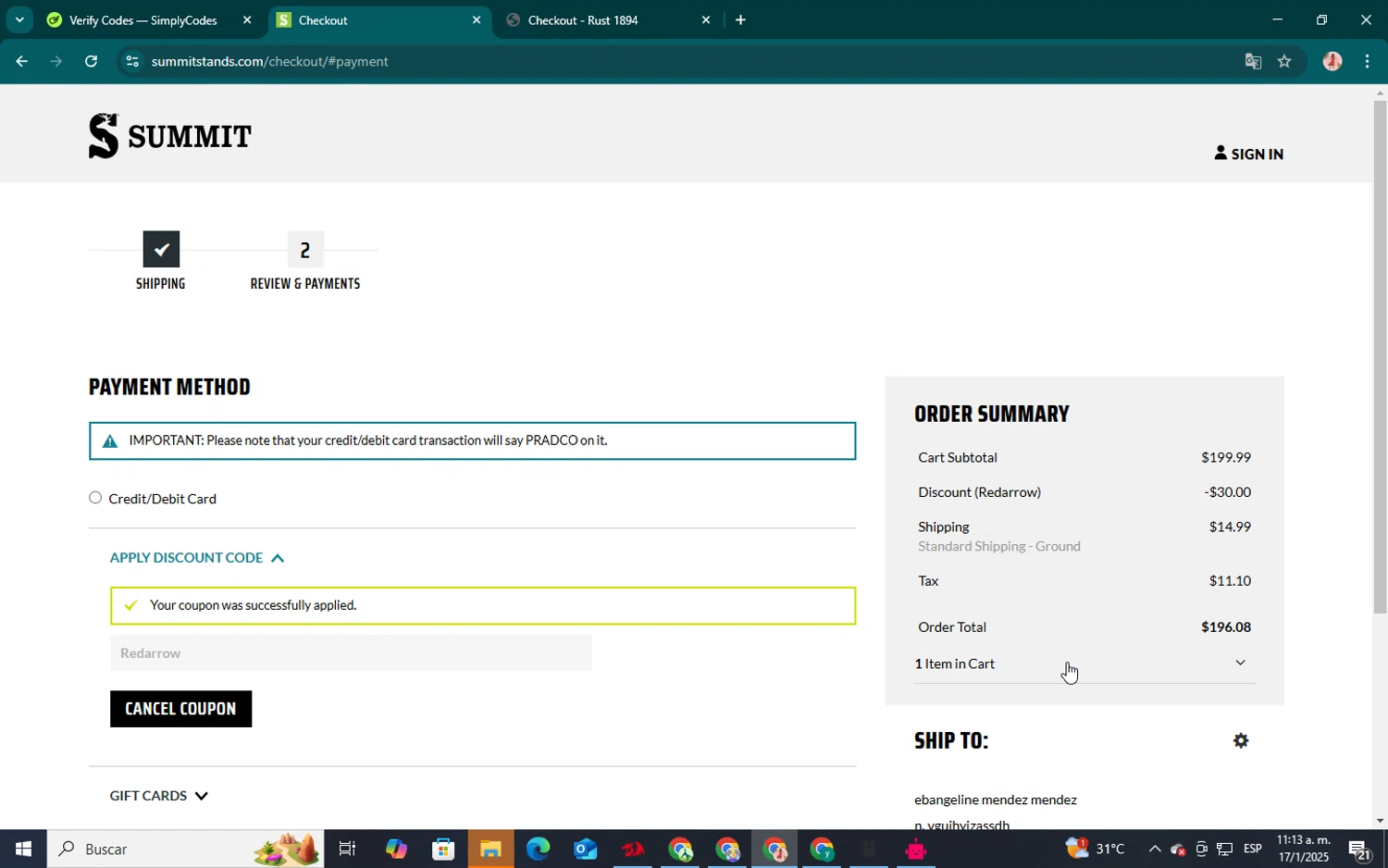Screen dimensions: 1388x868
Task: Bookmark this page star icon
Action: point(1284,61)
